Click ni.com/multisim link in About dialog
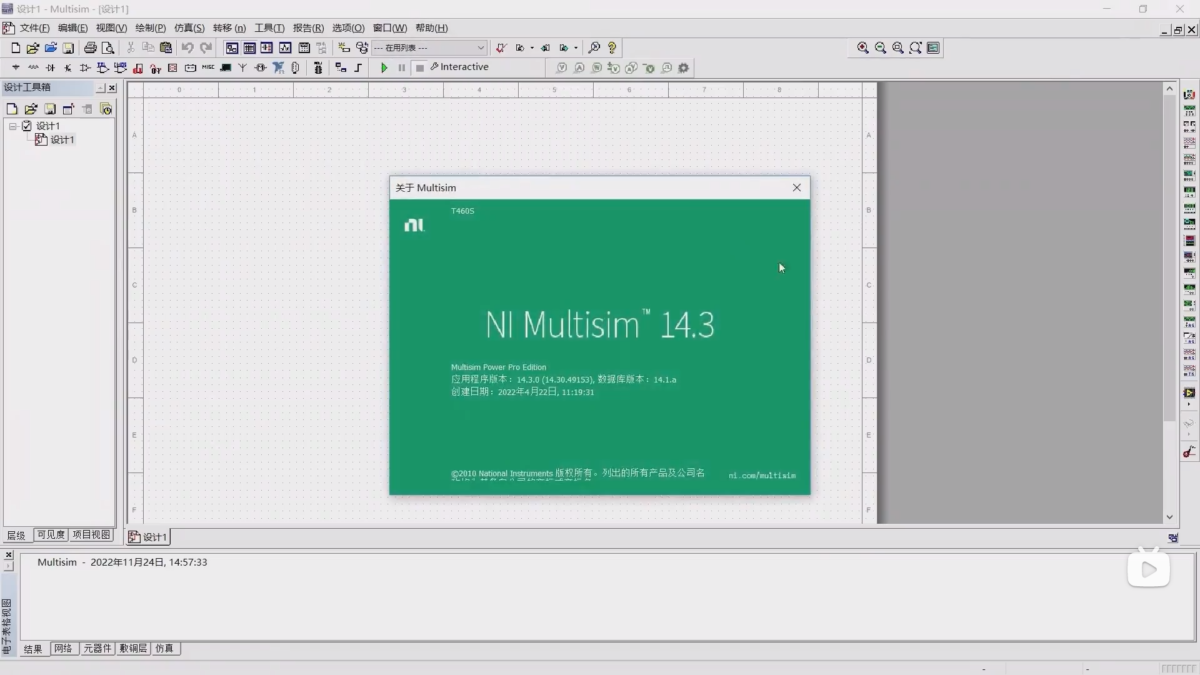This screenshot has width=1200, height=675. coord(762,476)
